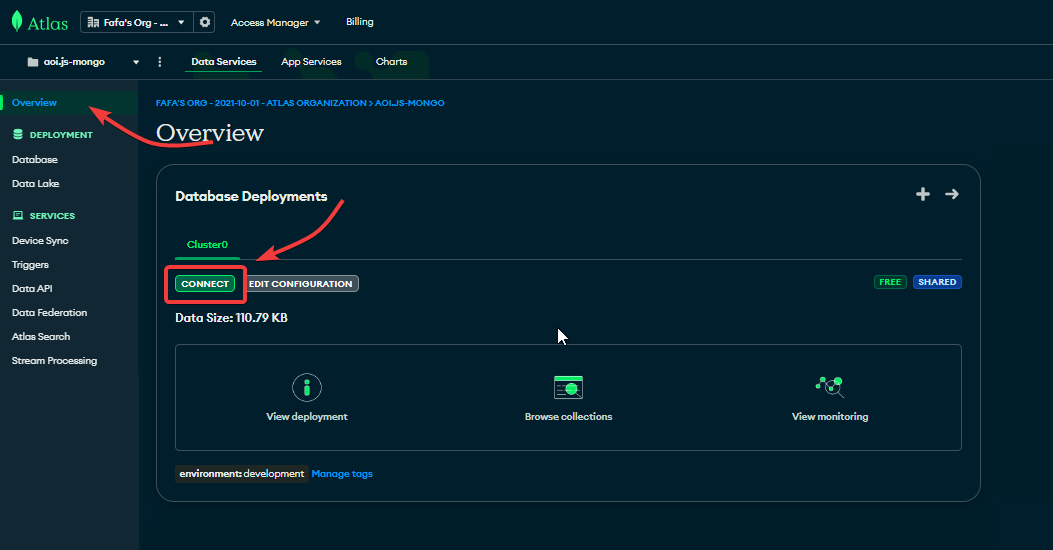Open Data Lake in sidebar
Screen dimensions: 1053x550
pyautogui.click(x=36, y=183)
